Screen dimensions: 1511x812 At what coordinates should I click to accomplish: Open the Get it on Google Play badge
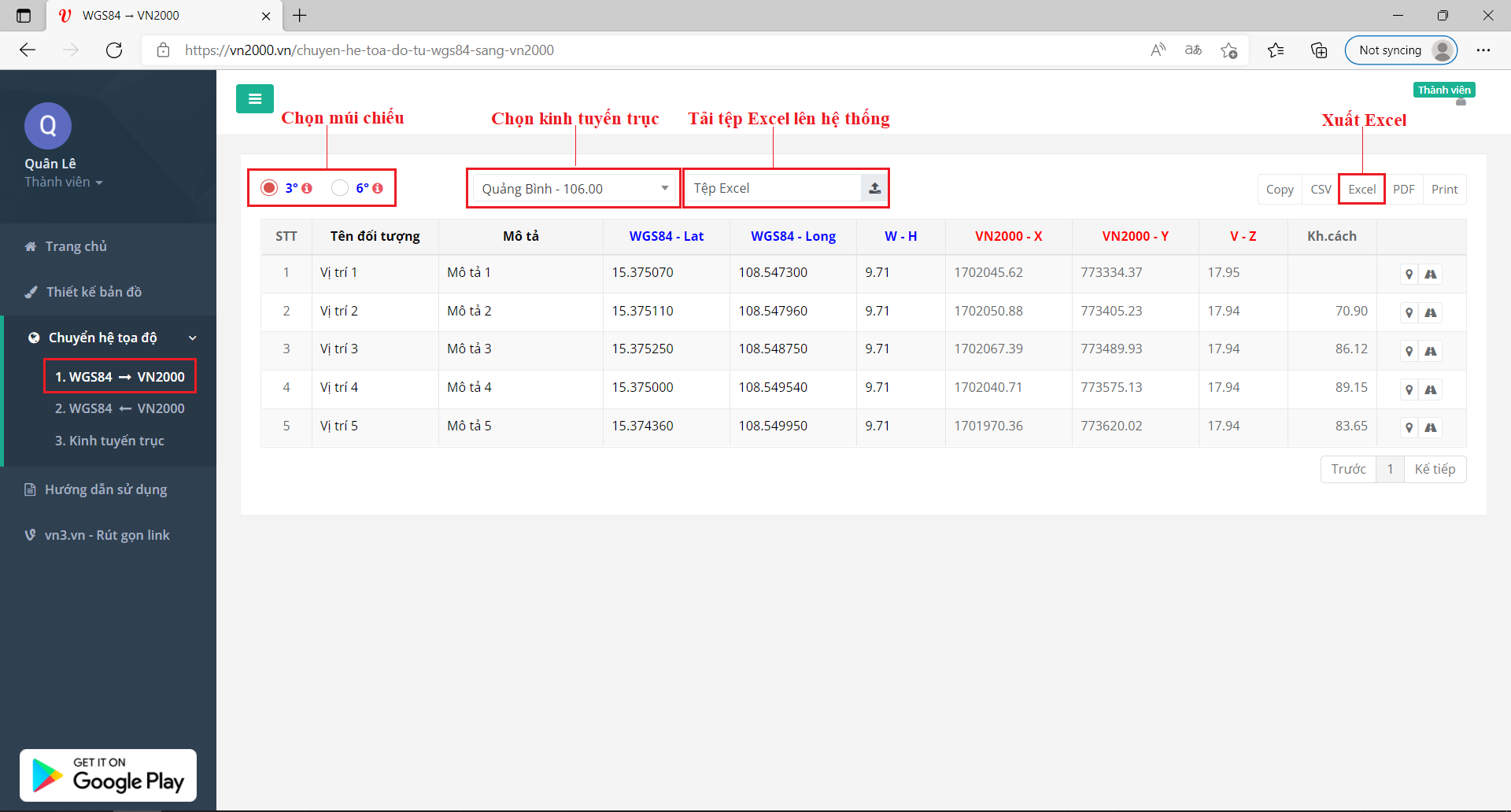[108, 775]
